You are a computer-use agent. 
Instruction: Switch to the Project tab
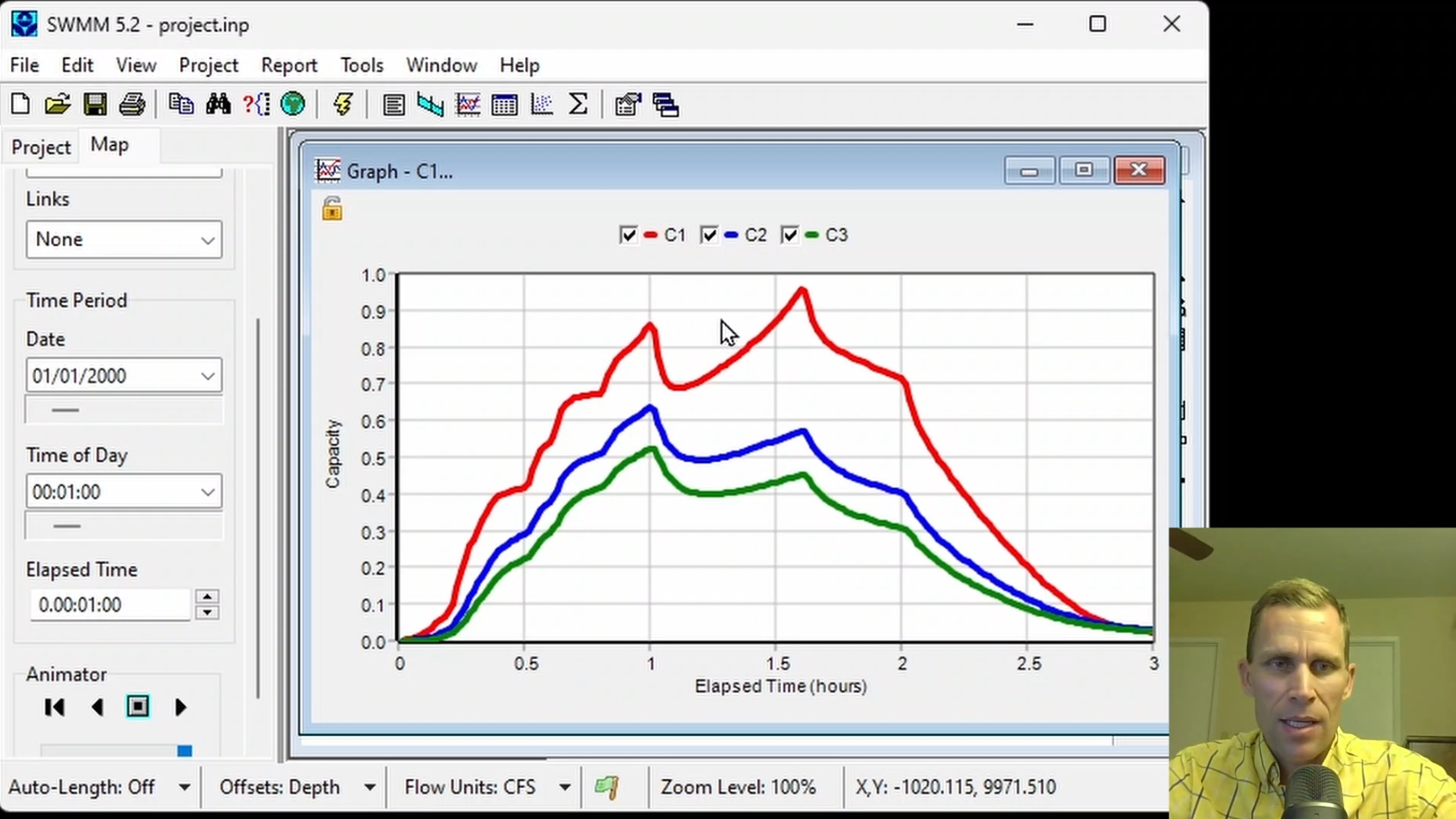41,147
